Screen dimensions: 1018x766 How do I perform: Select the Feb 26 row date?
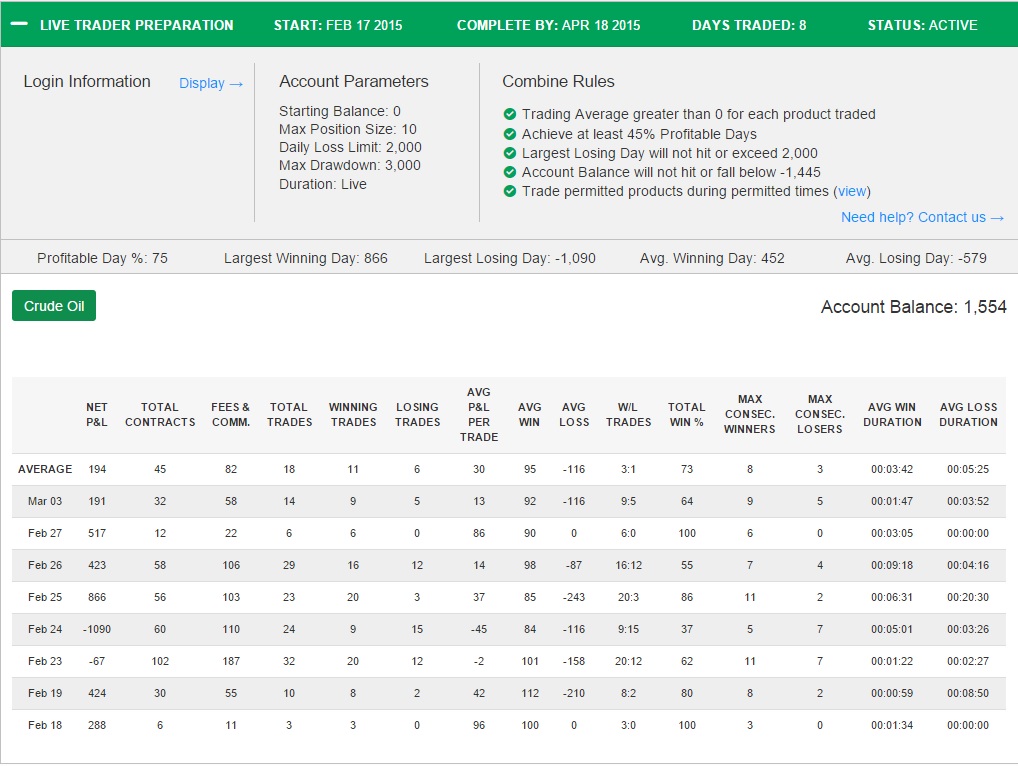tap(45, 565)
